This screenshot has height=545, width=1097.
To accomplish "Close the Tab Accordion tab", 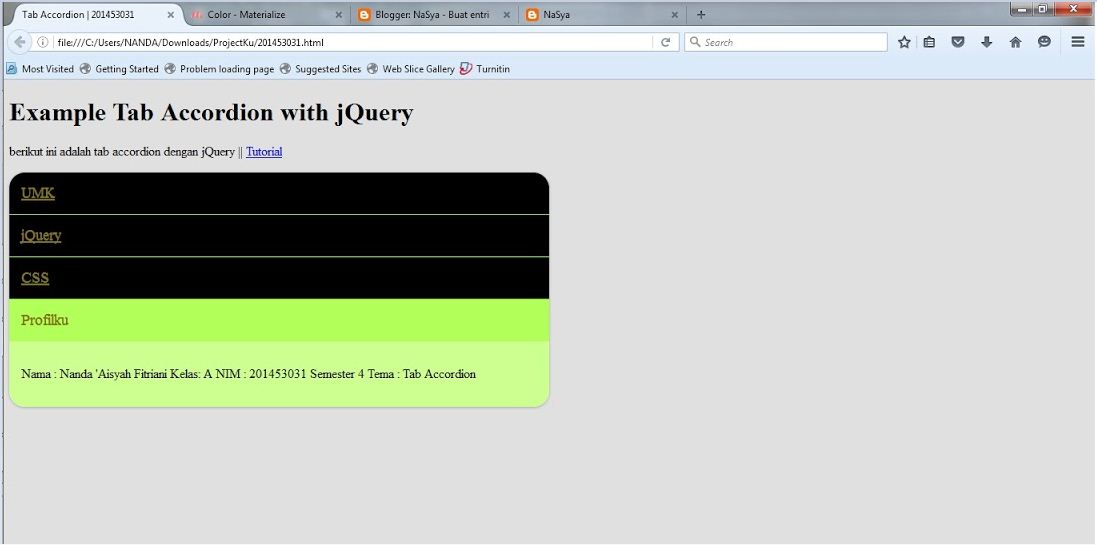I will pos(171,14).
